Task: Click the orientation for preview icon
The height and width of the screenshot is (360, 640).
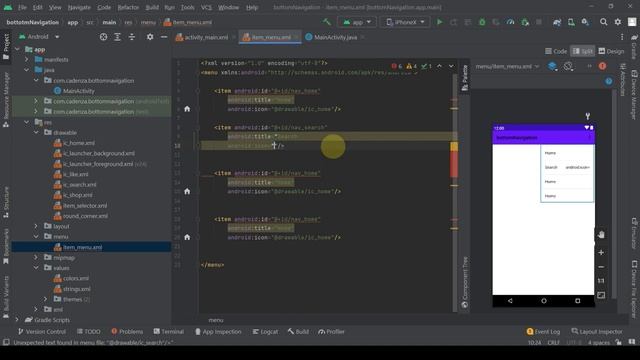Action: (x=568, y=66)
